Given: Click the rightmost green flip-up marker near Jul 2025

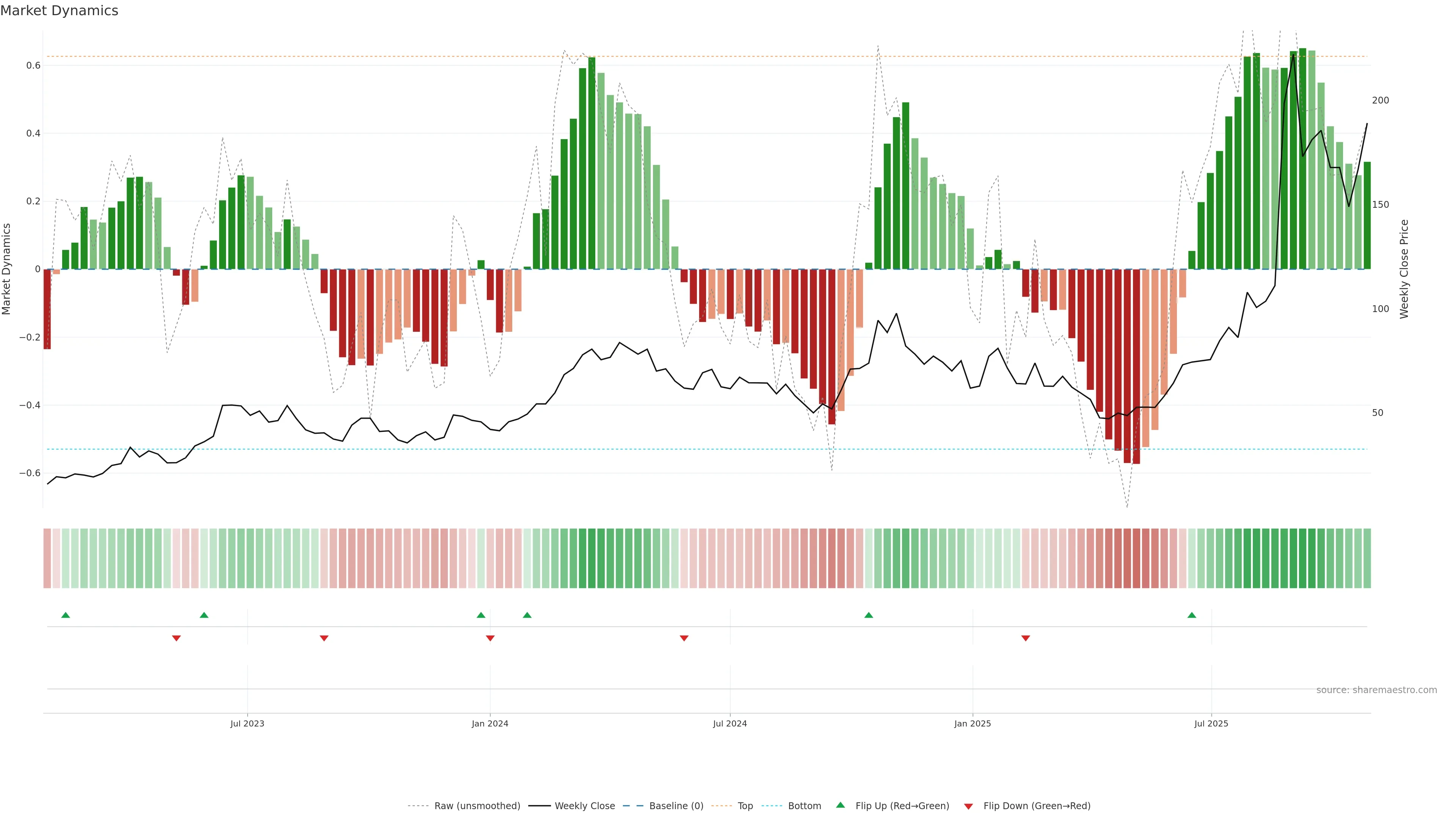Looking at the screenshot, I should coord(1191,615).
